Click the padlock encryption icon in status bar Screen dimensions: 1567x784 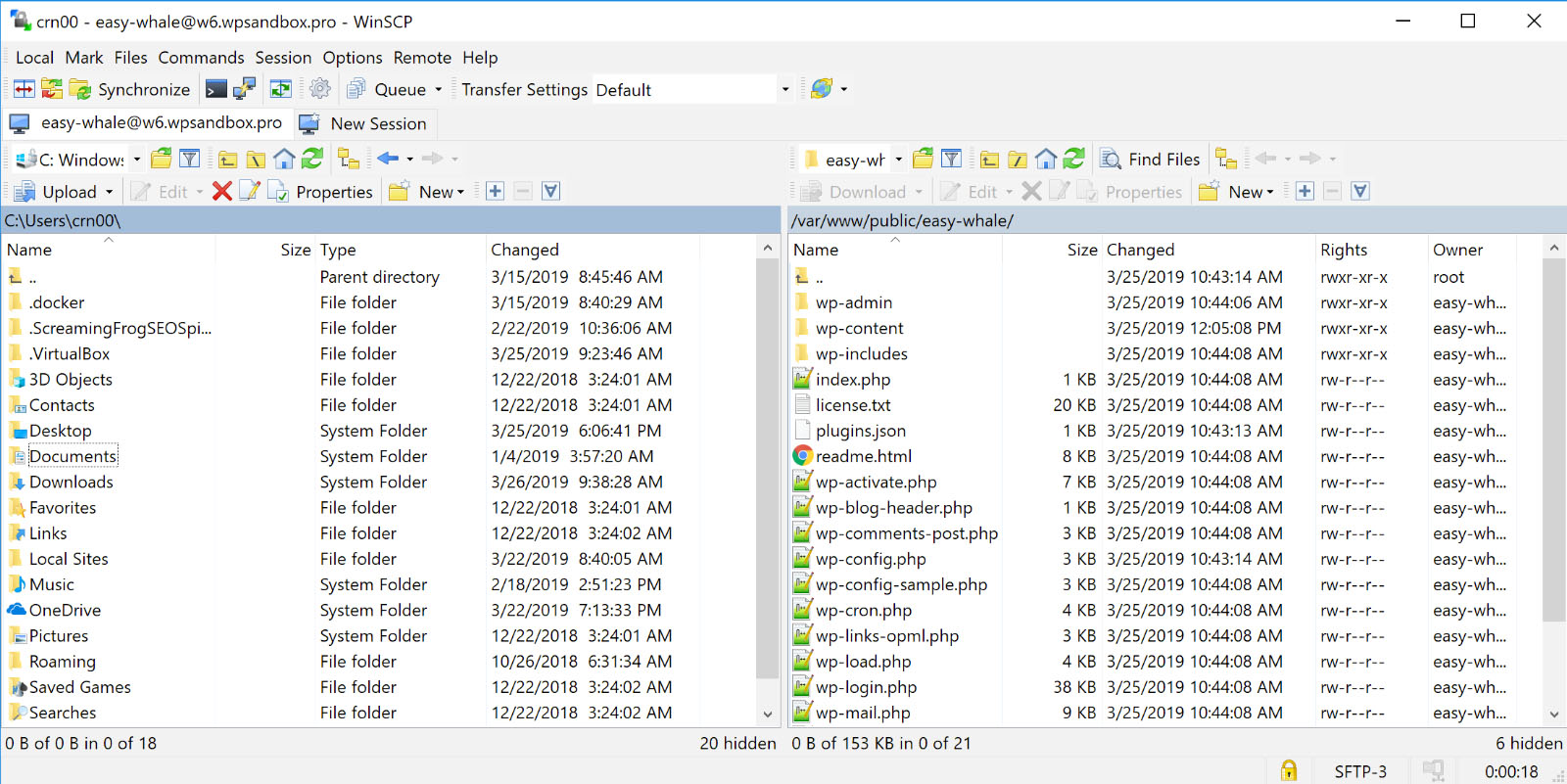click(1289, 770)
